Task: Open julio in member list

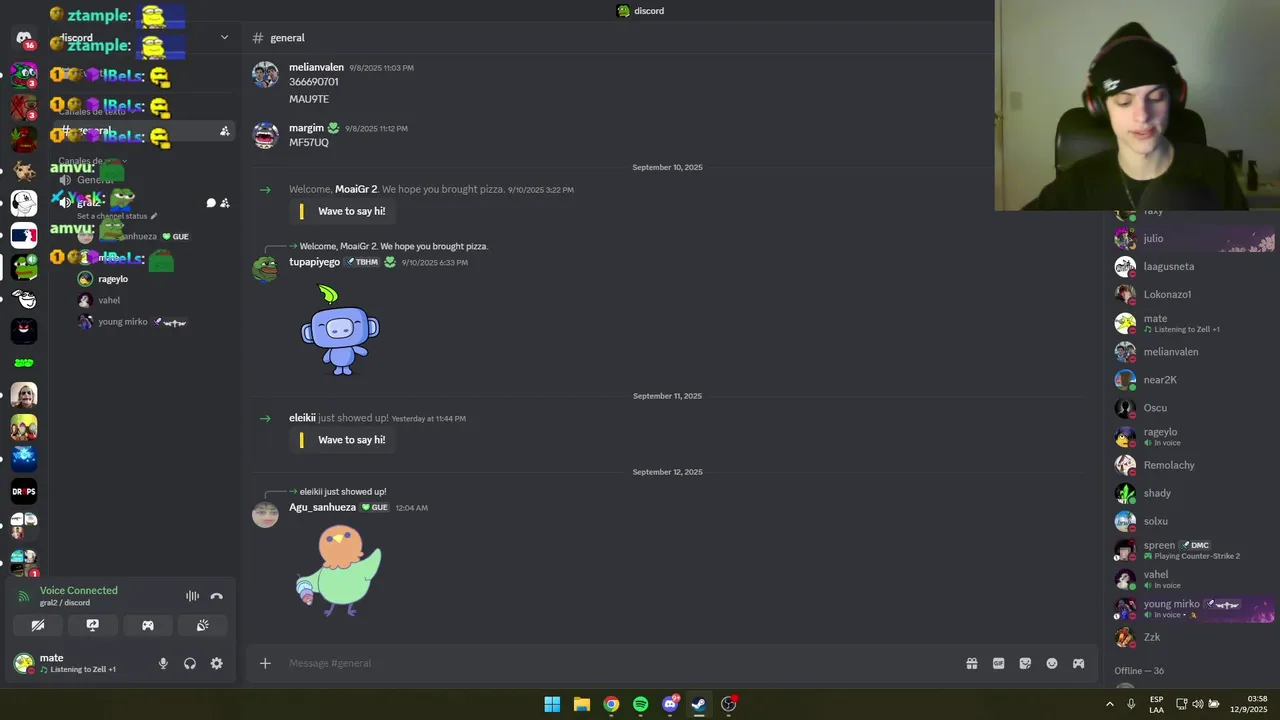Action: 1194,239
